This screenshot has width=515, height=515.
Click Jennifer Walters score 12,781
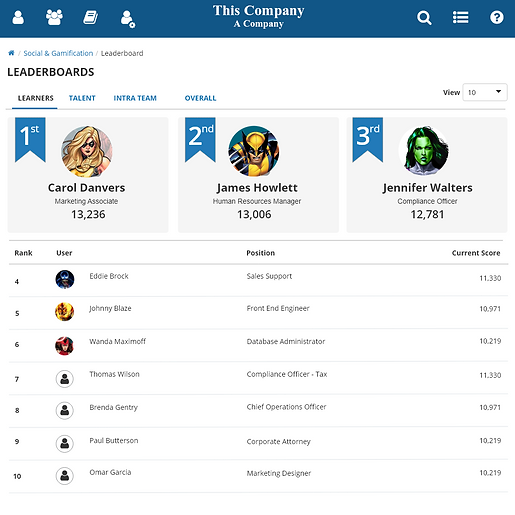427,214
